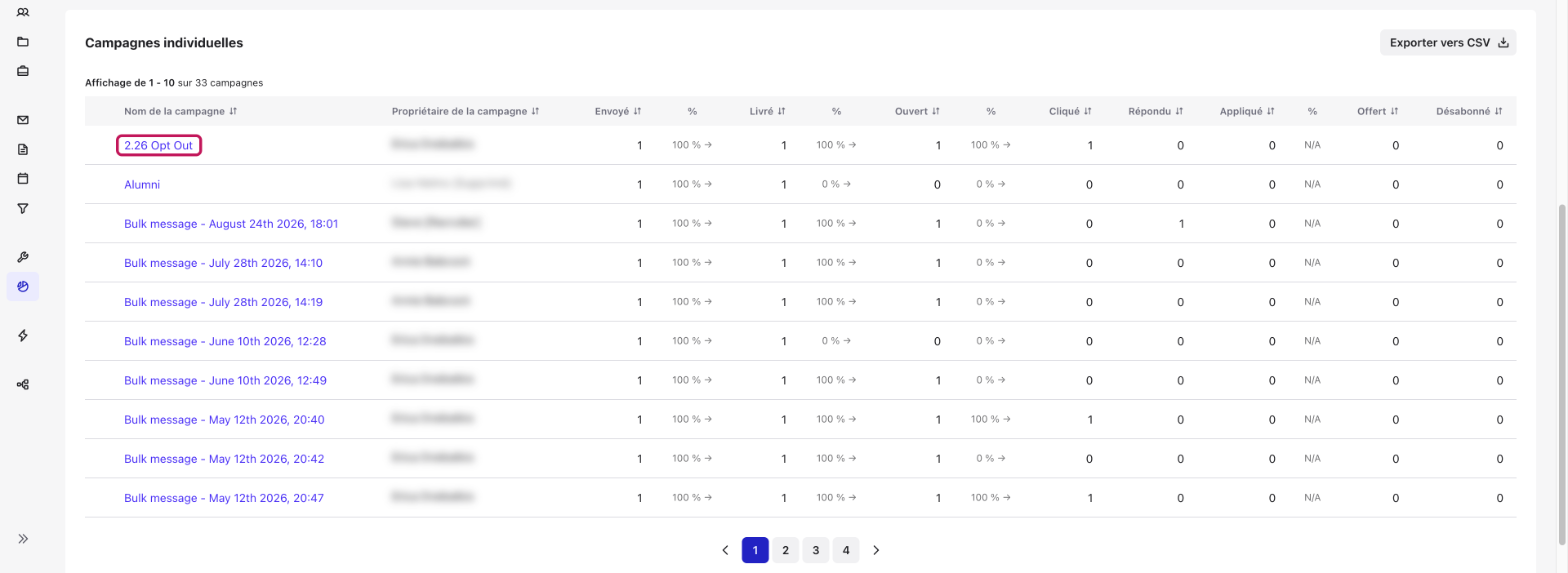Click the Campagnes individuelles heading
Viewport: 1568px width, 573px height.
164,43
